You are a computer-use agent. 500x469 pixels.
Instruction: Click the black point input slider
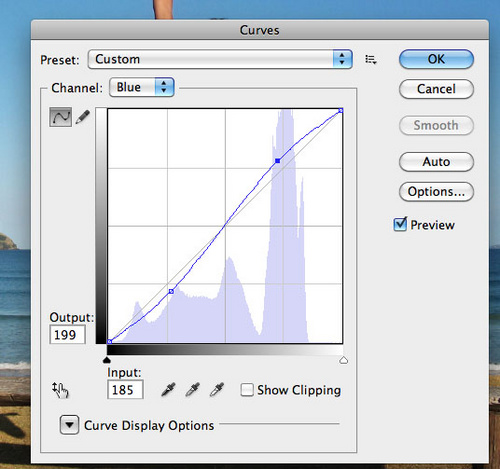107,360
